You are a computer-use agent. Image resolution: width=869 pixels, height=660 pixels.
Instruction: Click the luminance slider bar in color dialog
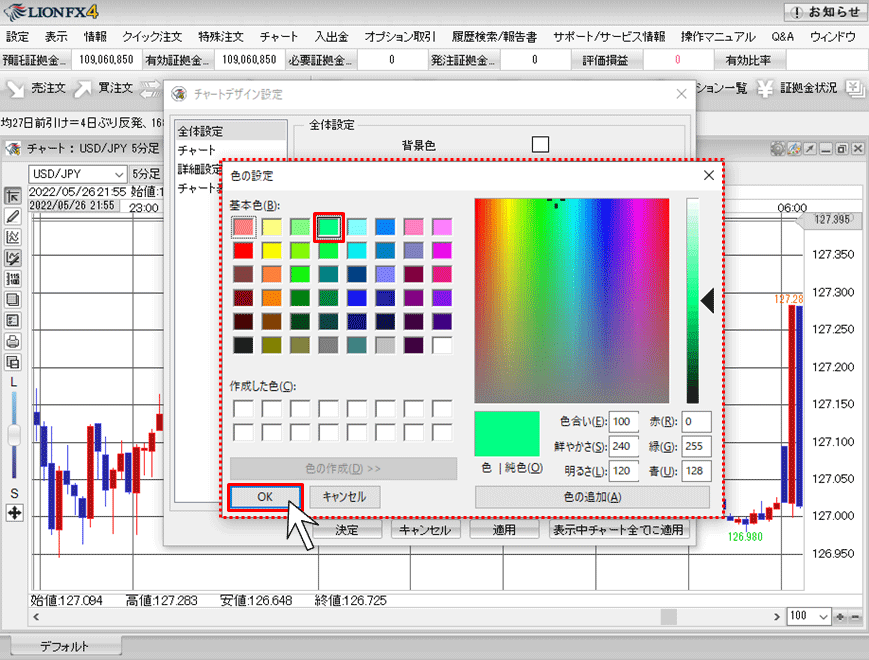pos(692,300)
